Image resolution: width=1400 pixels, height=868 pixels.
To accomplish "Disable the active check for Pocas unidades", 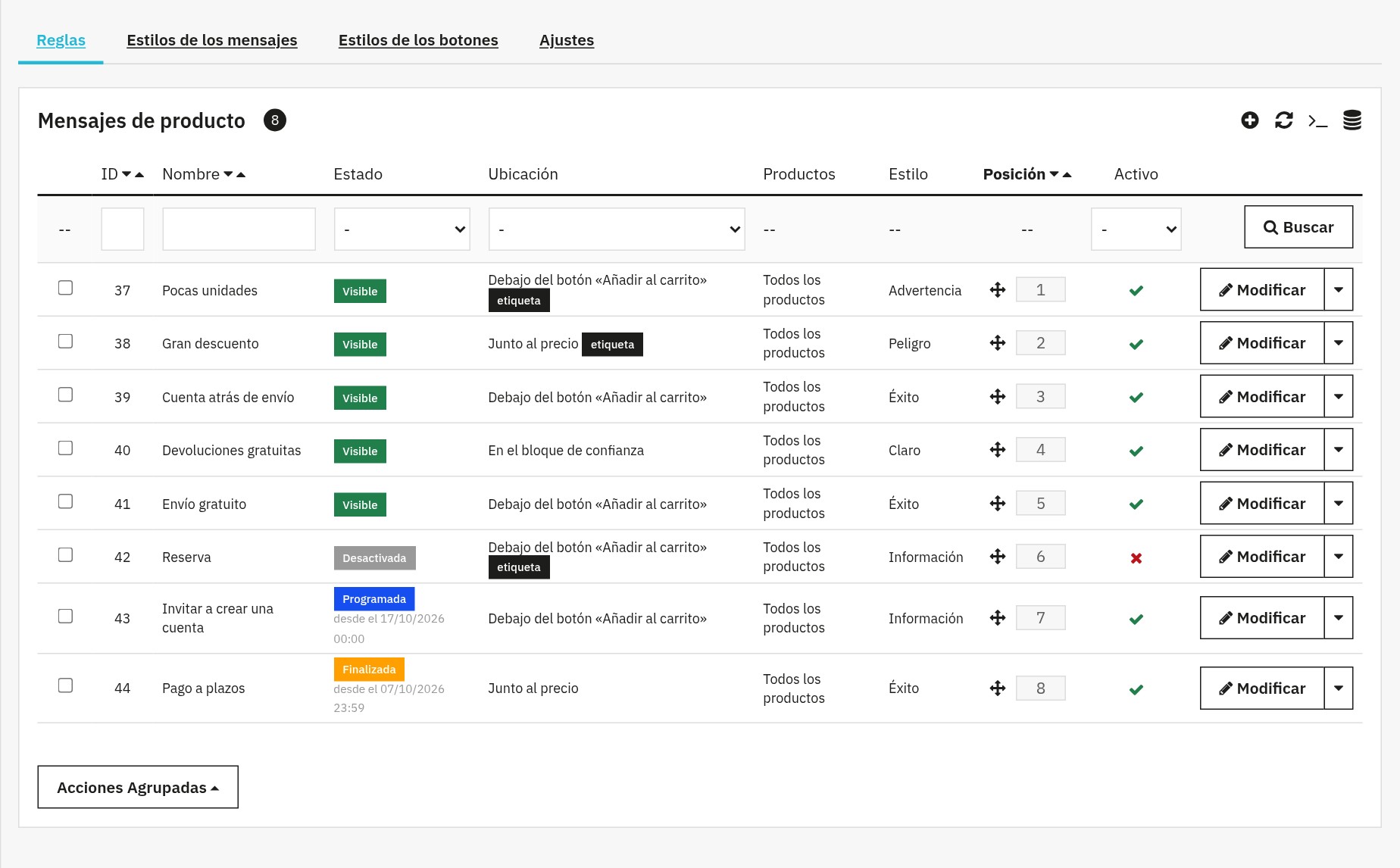I will [x=1136, y=291].
